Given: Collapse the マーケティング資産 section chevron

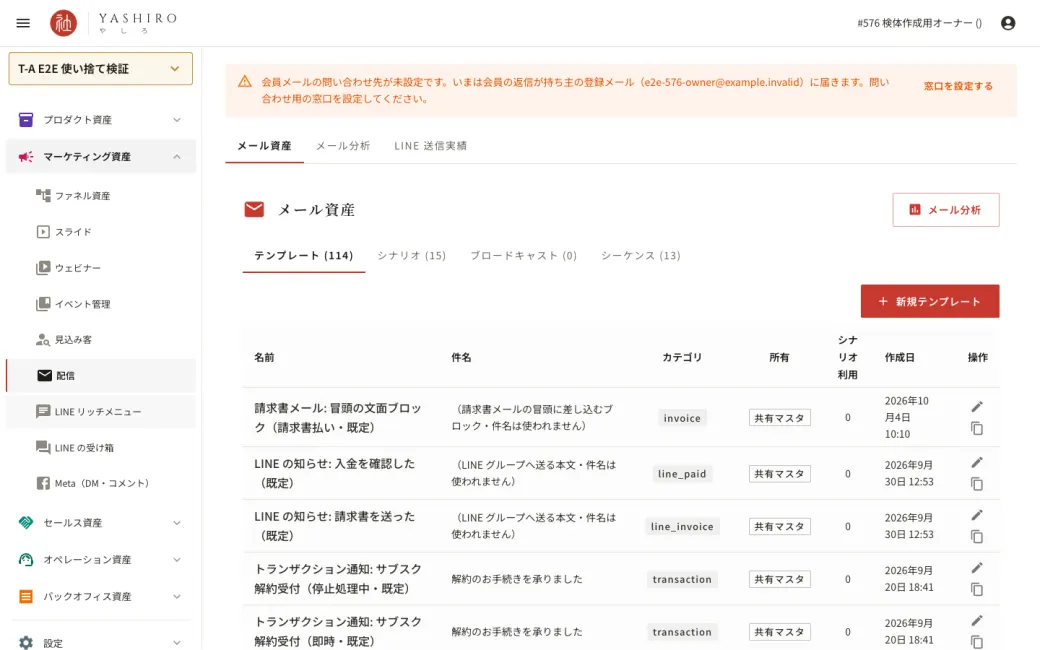Looking at the screenshot, I should [x=177, y=157].
